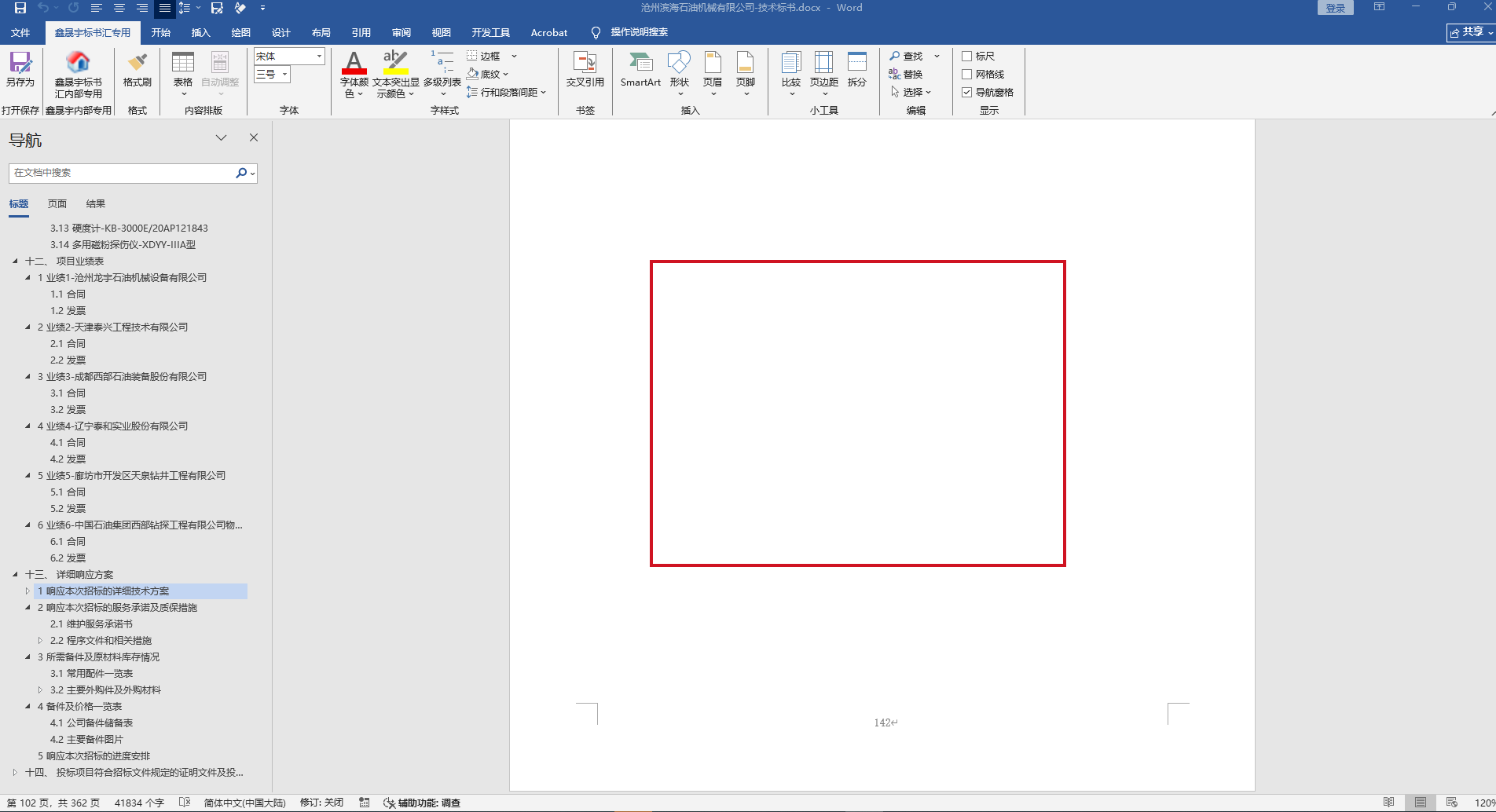Open the line spacing icon in the quick access toolbar
1496x812 pixels.
185,8
